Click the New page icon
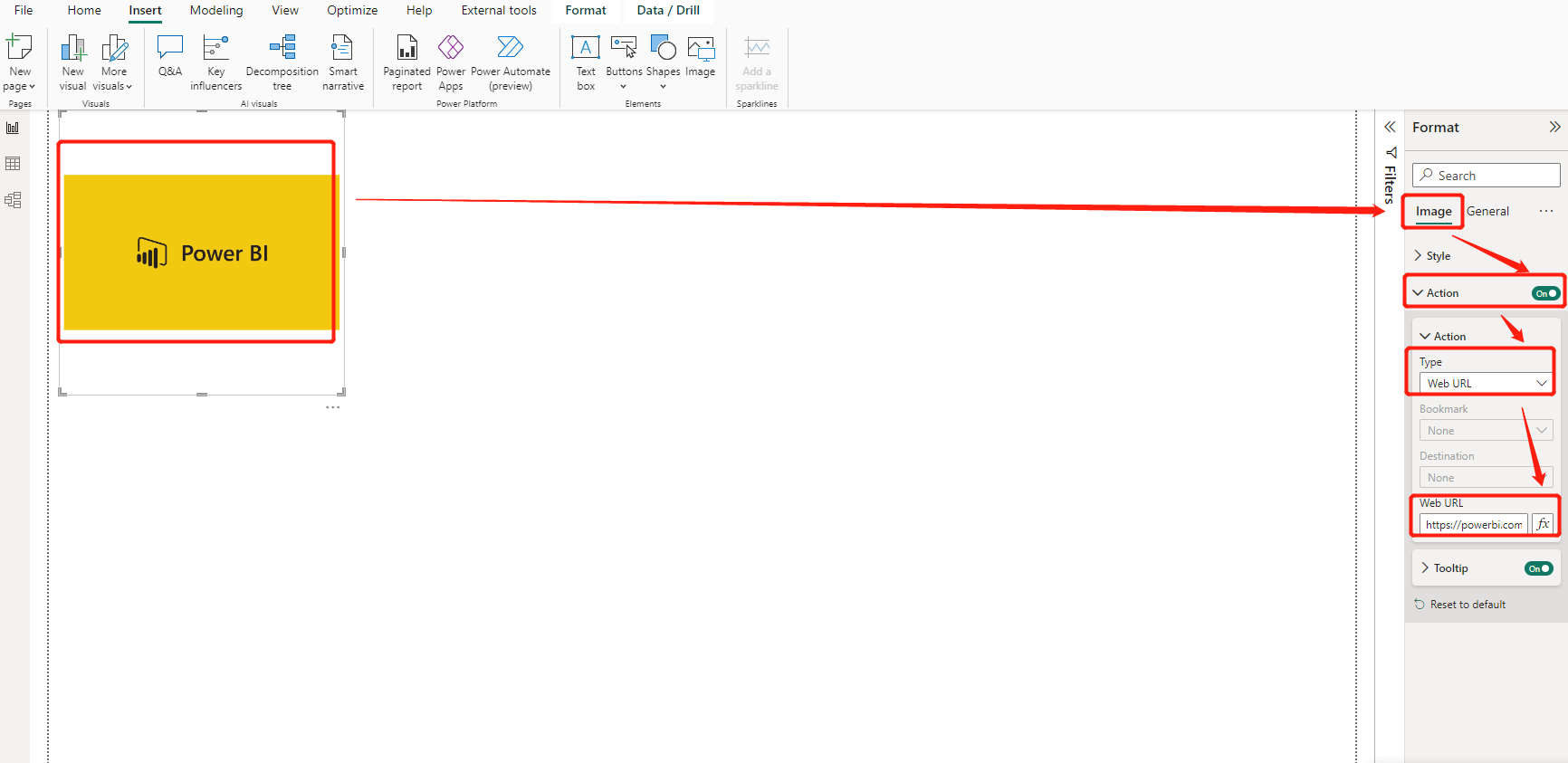Viewport: 1568px width, 763px height. point(19,47)
